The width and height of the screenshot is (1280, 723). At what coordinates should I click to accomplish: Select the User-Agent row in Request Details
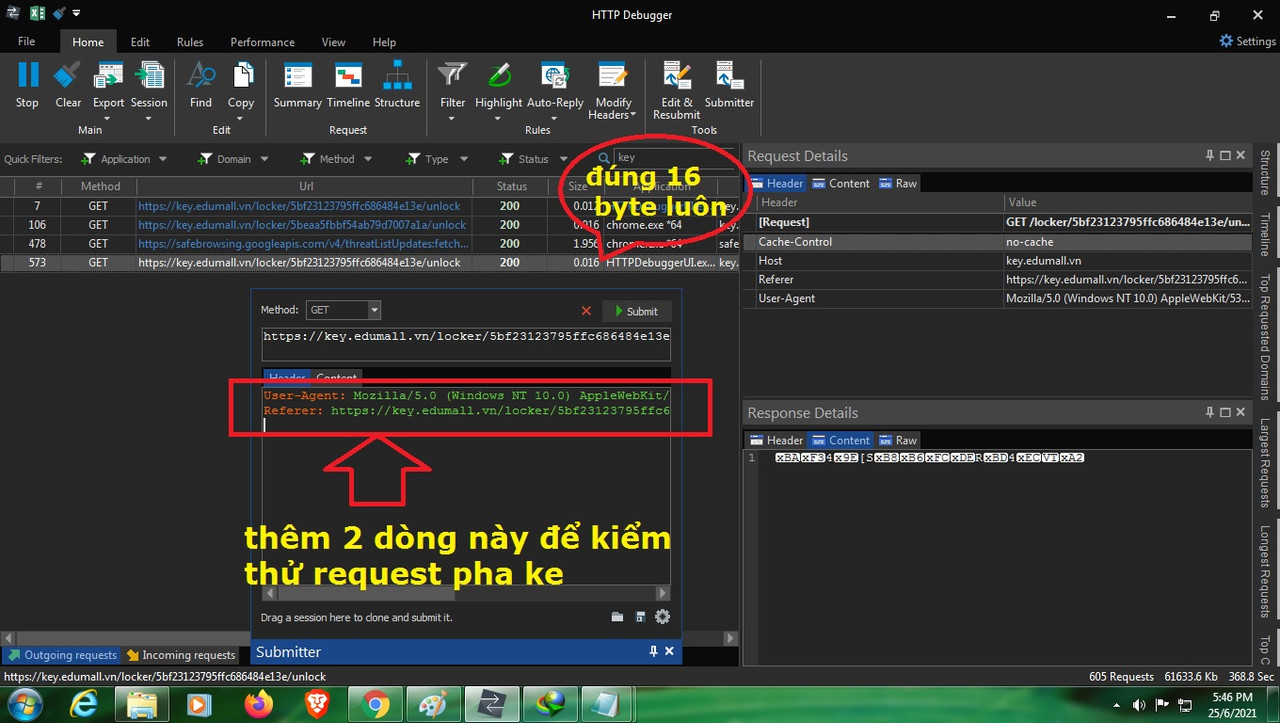click(999, 298)
